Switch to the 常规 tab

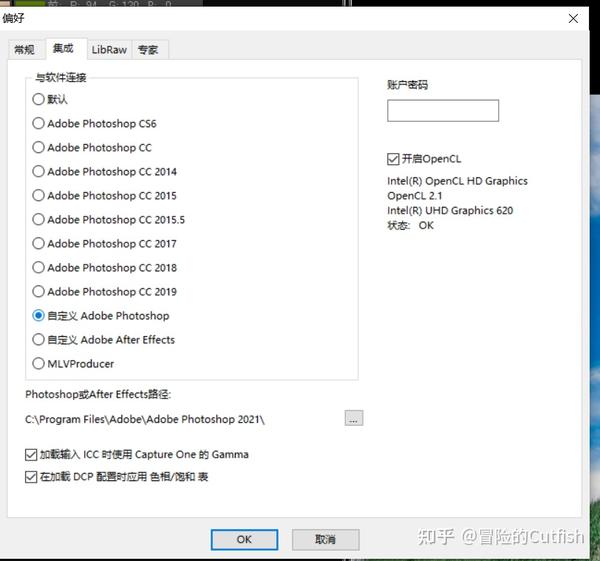tap(24, 49)
